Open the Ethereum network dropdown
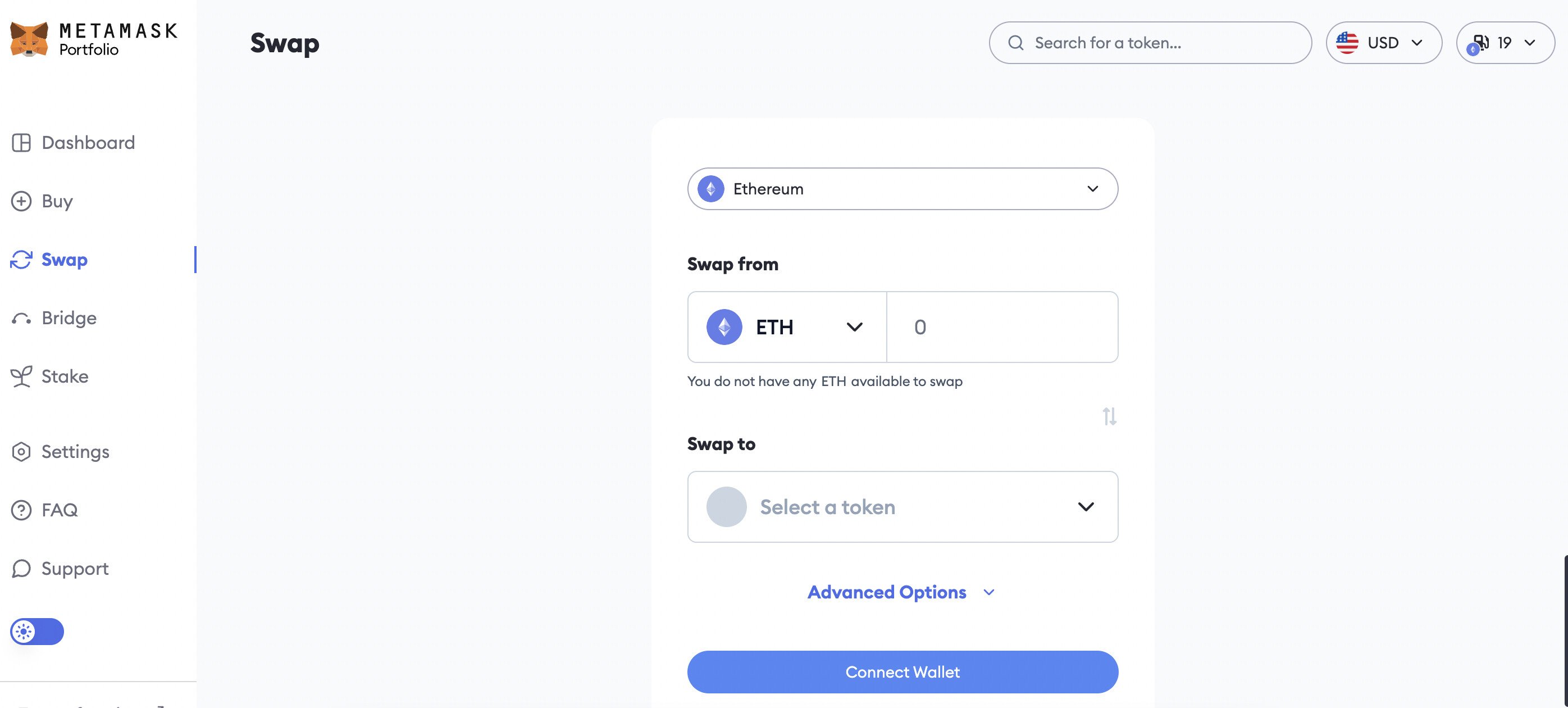 (902, 189)
